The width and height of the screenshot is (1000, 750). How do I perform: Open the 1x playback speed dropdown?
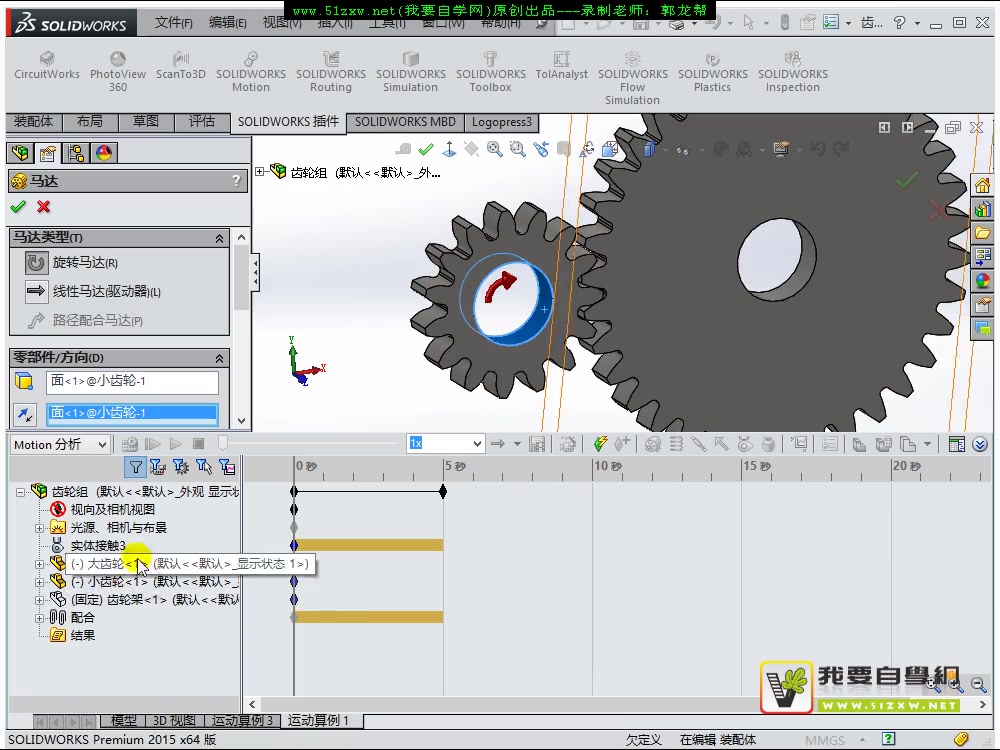click(x=476, y=444)
